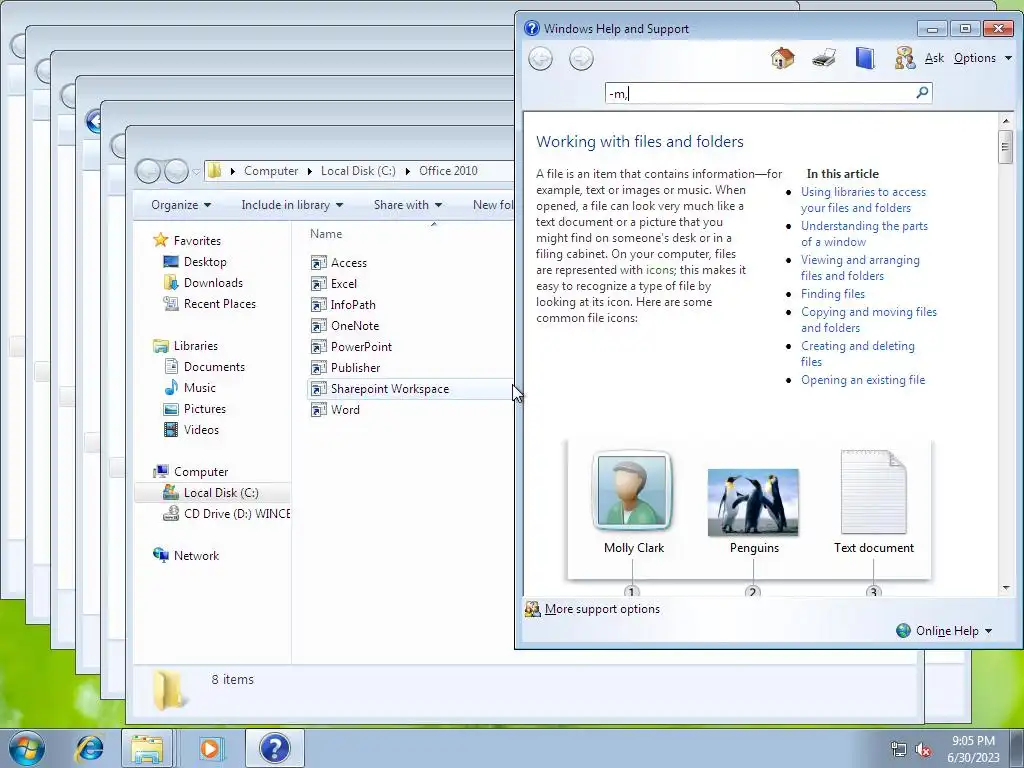
Task: Select Recent Places in Favorites
Action: tap(219, 304)
